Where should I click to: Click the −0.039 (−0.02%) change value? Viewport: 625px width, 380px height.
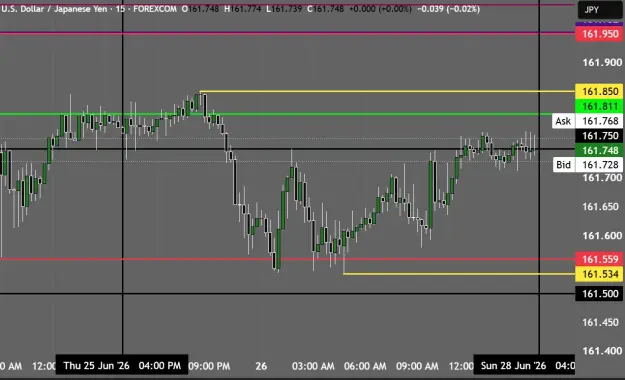448,9
